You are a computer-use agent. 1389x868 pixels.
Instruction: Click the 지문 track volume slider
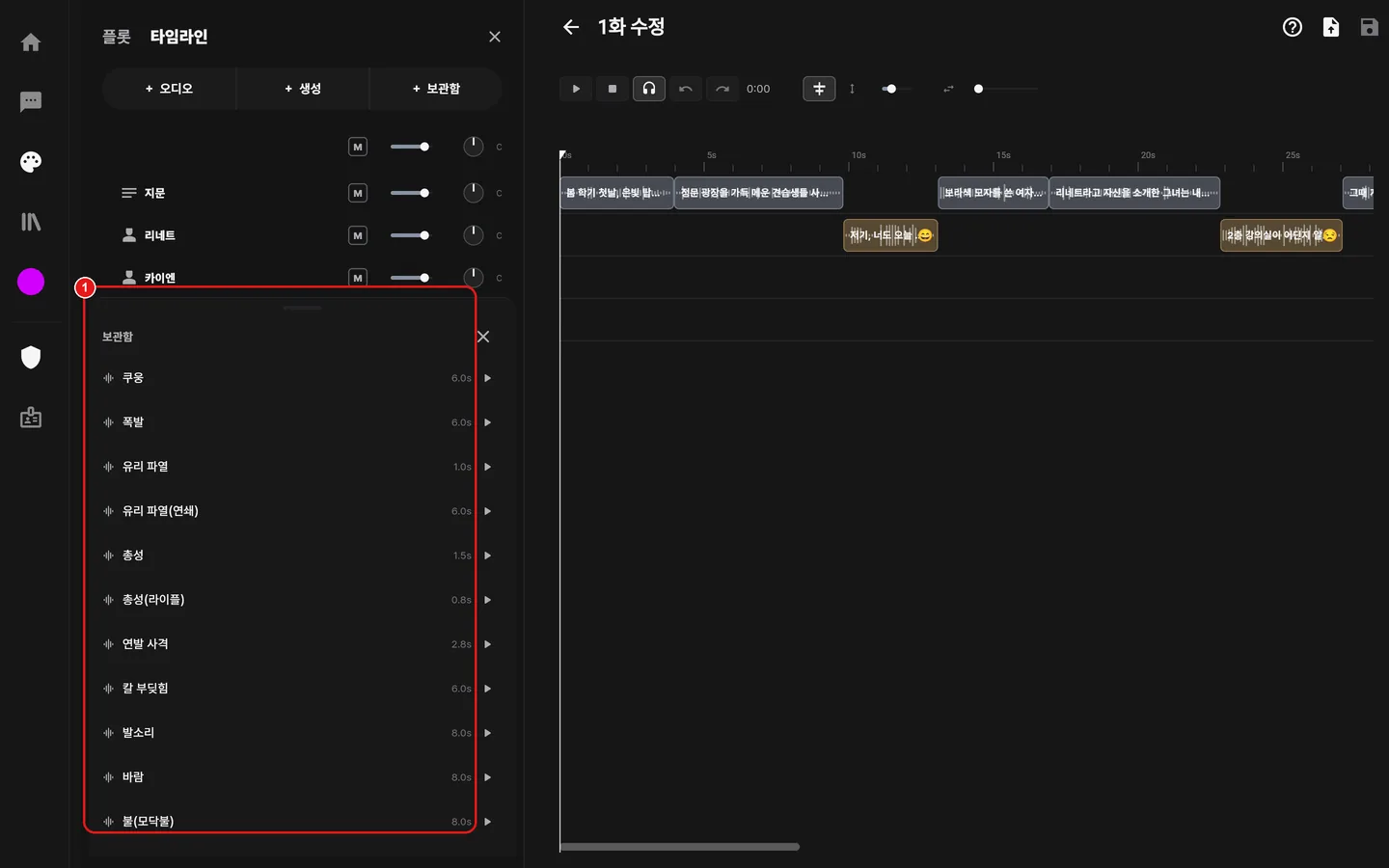coord(410,193)
